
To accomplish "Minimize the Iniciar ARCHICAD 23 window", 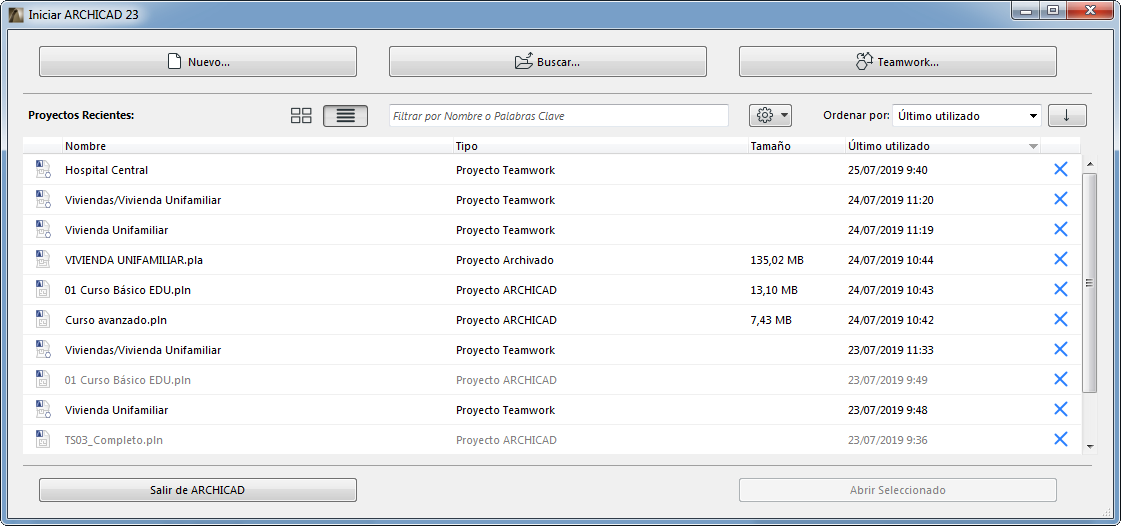I will 1027,9.
